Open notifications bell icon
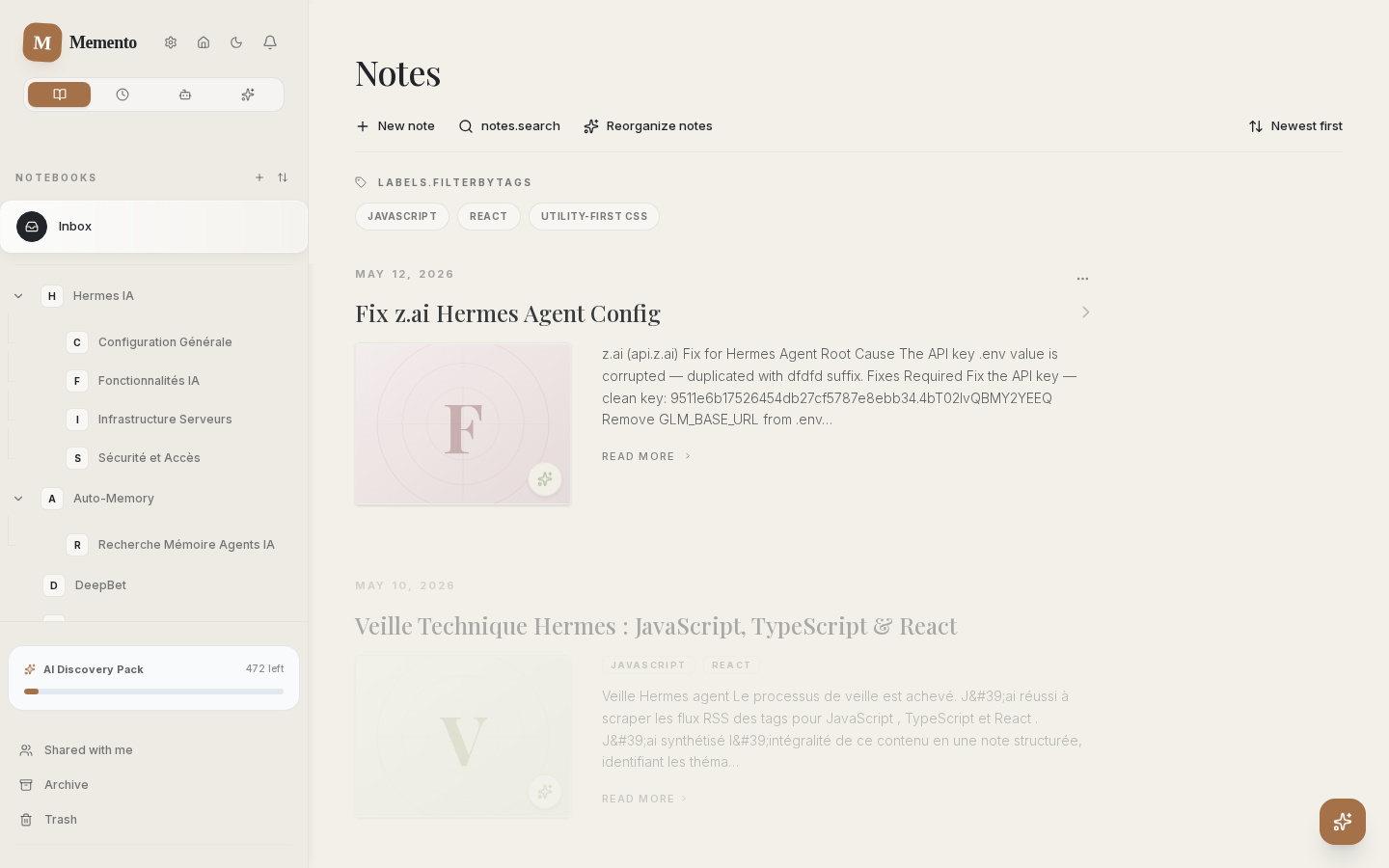This screenshot has height=868, width=1389. point(270,42)
